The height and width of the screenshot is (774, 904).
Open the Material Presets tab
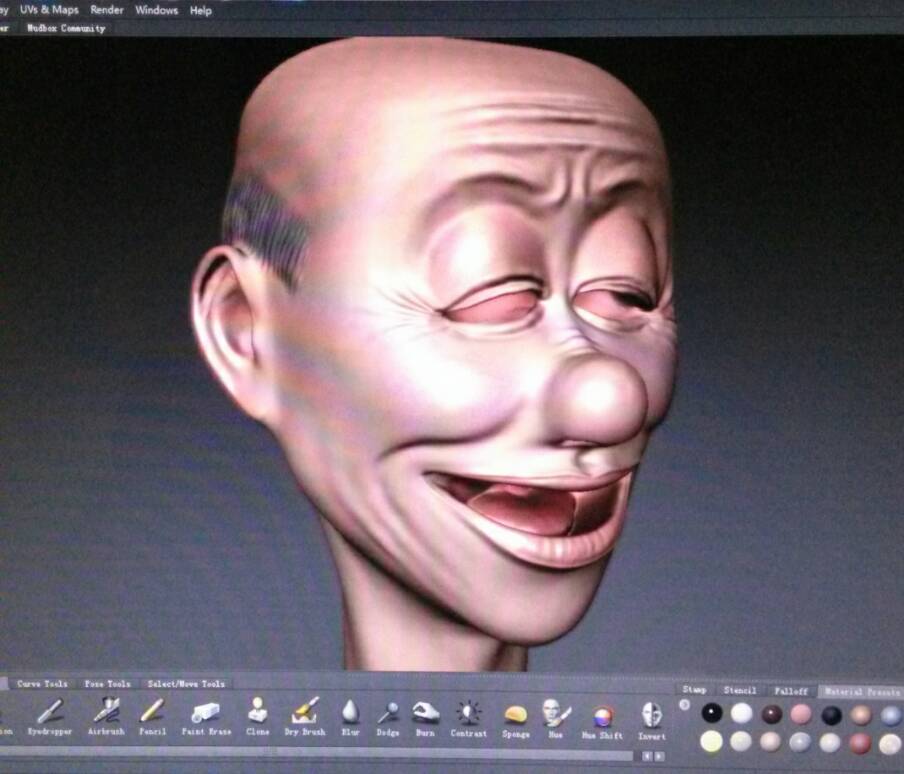coord(861,691)
